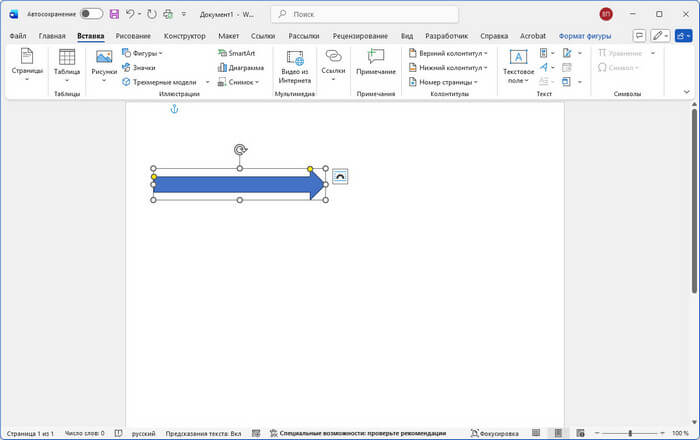Add a comment with Примечание button
Viewport: 700px width, 440px height.
(375, 64)
